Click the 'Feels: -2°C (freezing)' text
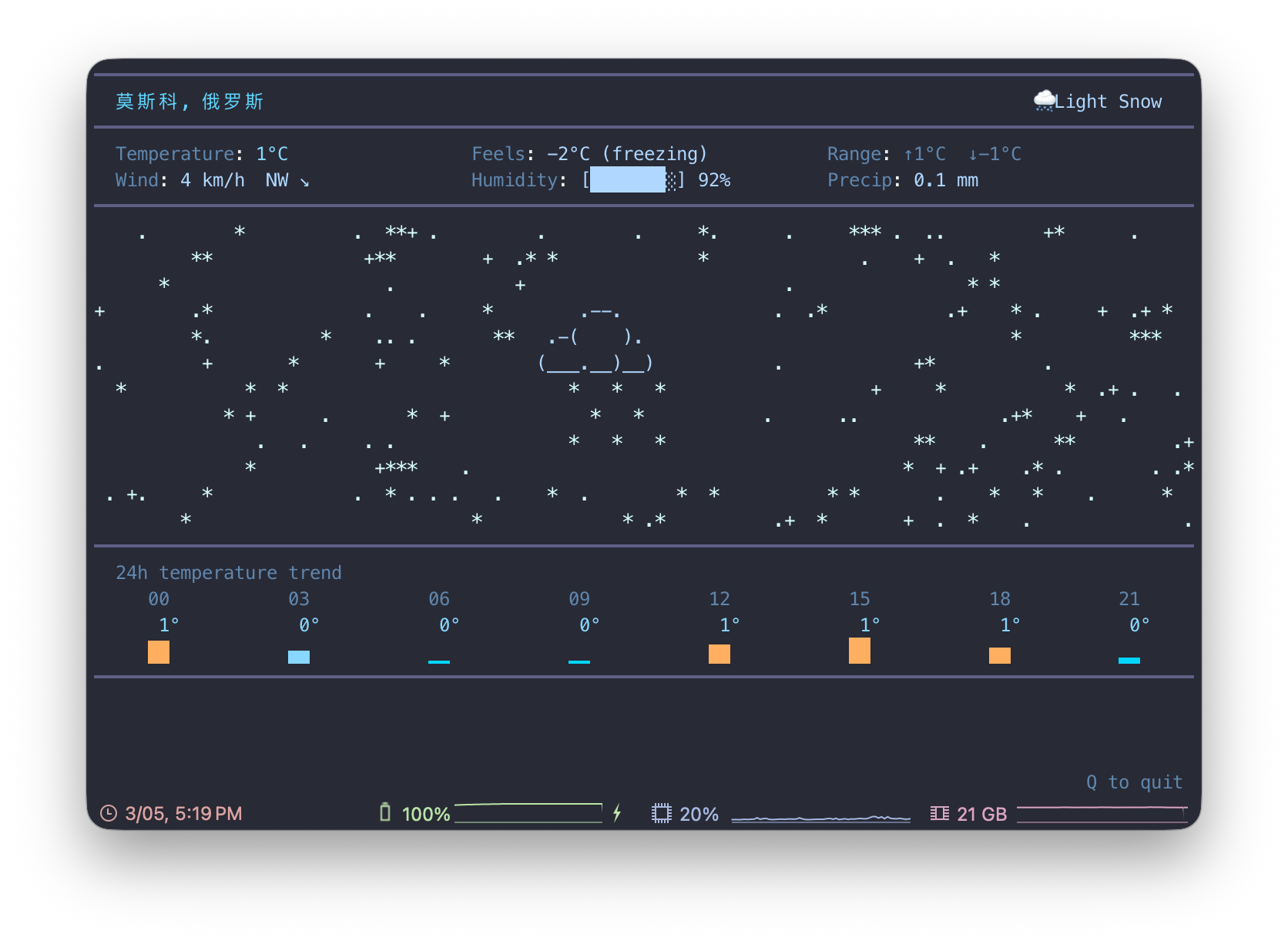The image size is (1288, 944). [x=589, y=154]
